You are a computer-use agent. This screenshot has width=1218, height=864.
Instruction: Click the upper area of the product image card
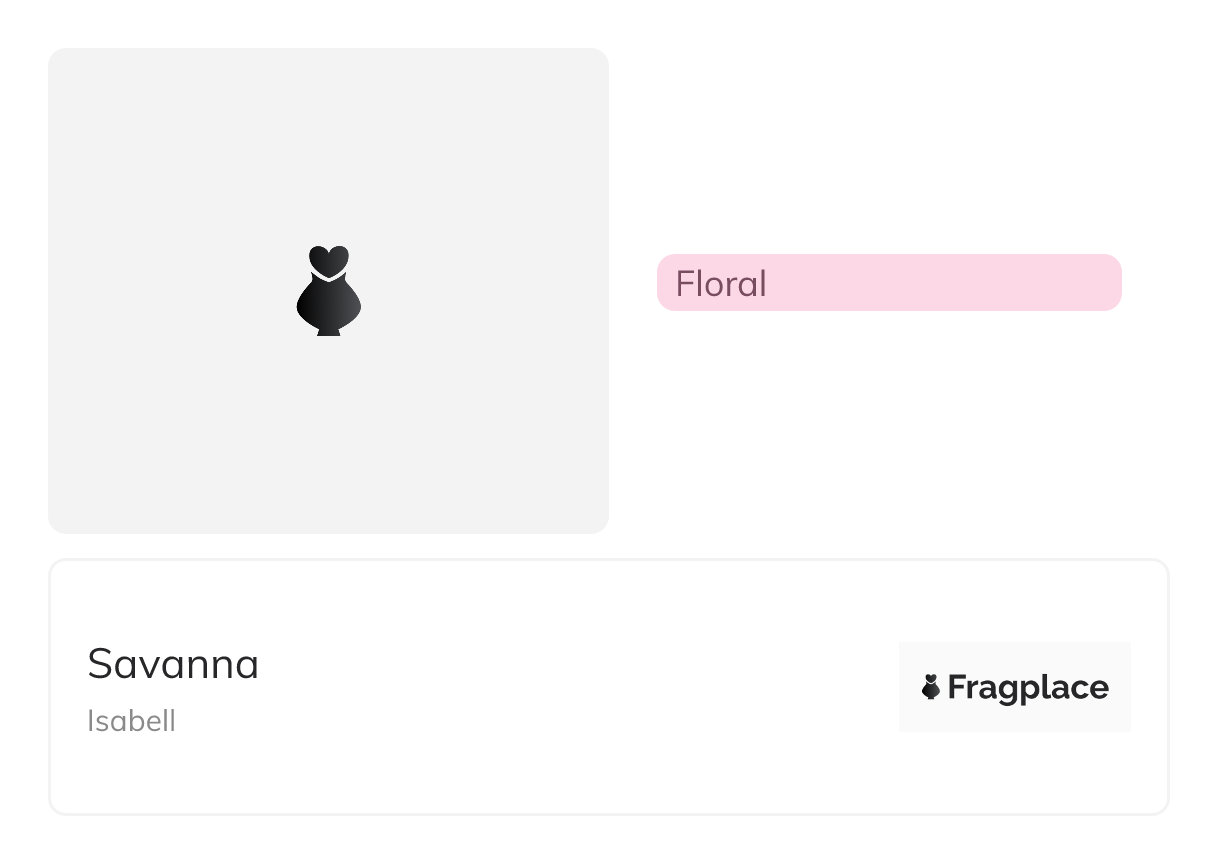click(329, 120)
